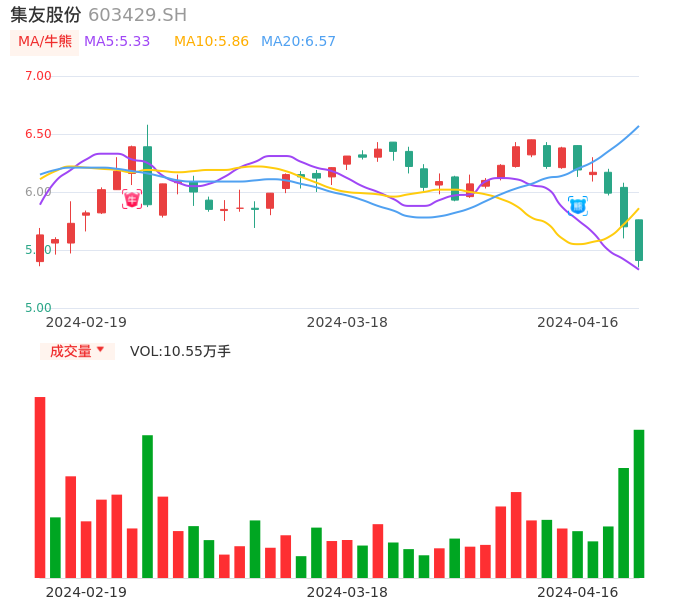Click the 2024-02-19 date label under price chart
The height and width of the screenshot is (606, 686).
click(86, 322)
